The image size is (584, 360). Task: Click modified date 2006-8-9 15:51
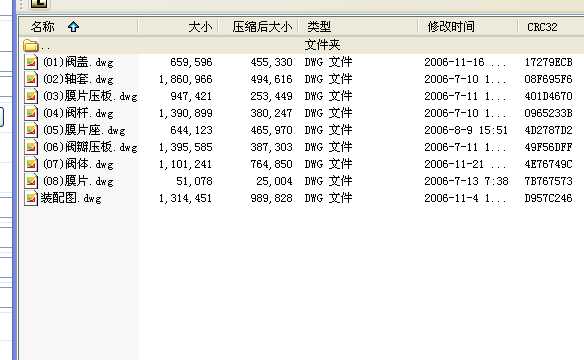[x=466, y=130]
